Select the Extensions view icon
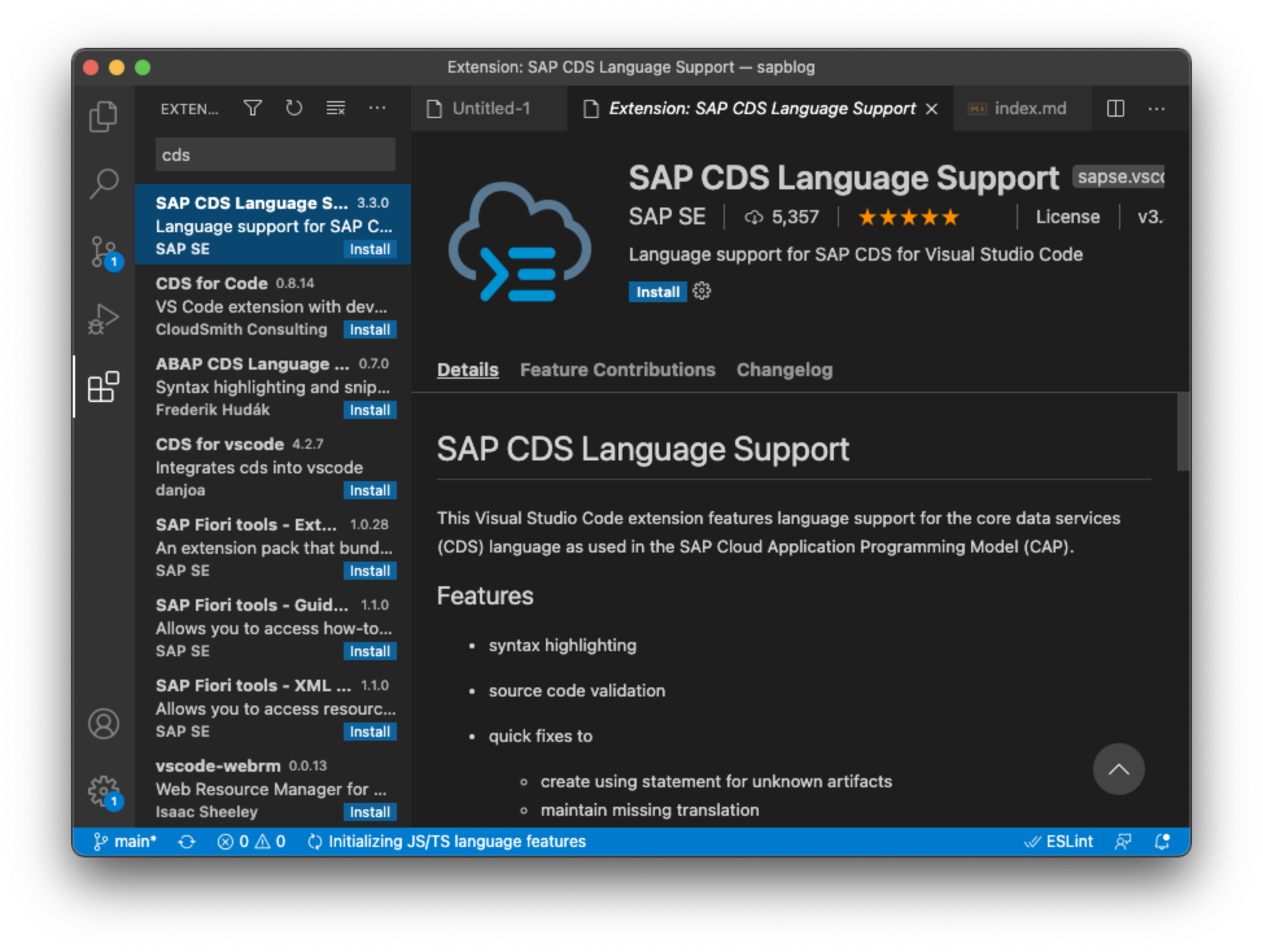The width and height of the screenshot is (1263, 952). [103, 387]
